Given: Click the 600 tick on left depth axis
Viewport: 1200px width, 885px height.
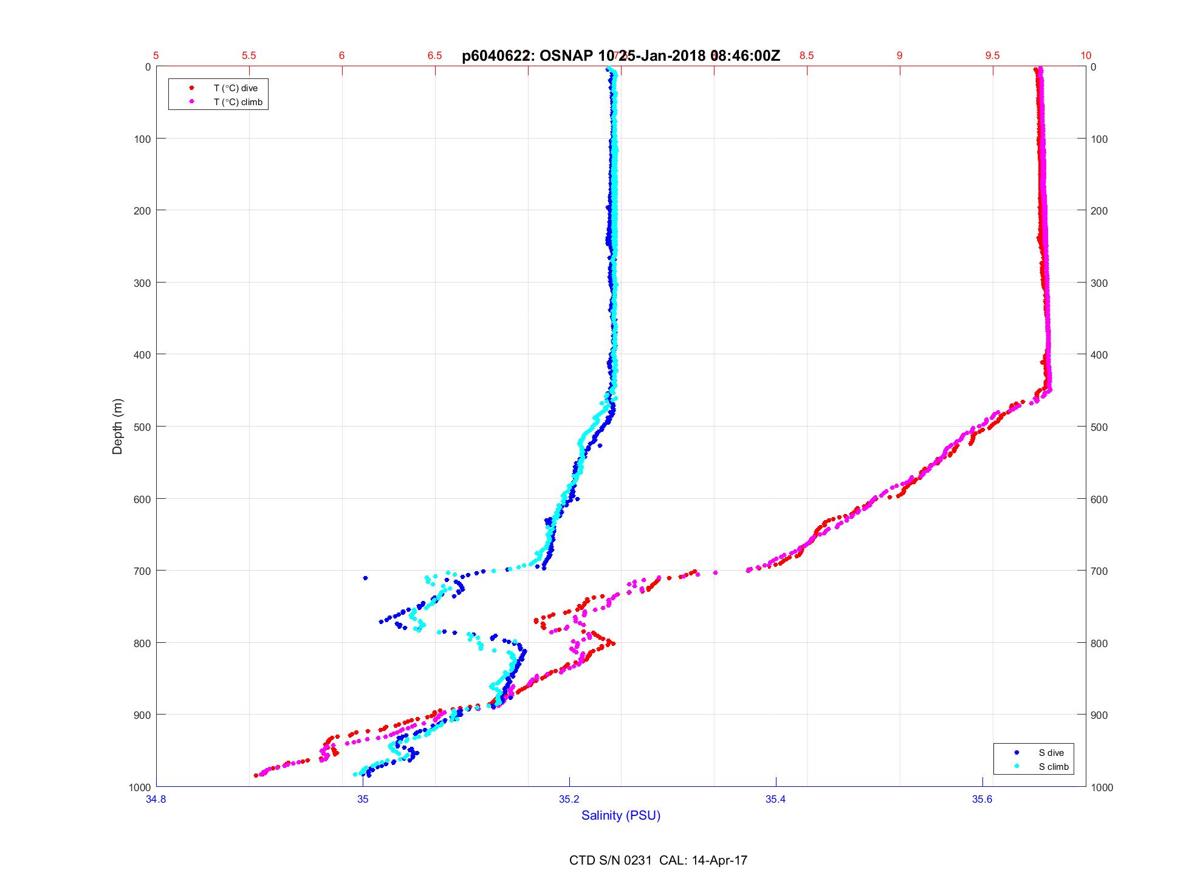Looking at the screenshot, I should click(141, 499).
